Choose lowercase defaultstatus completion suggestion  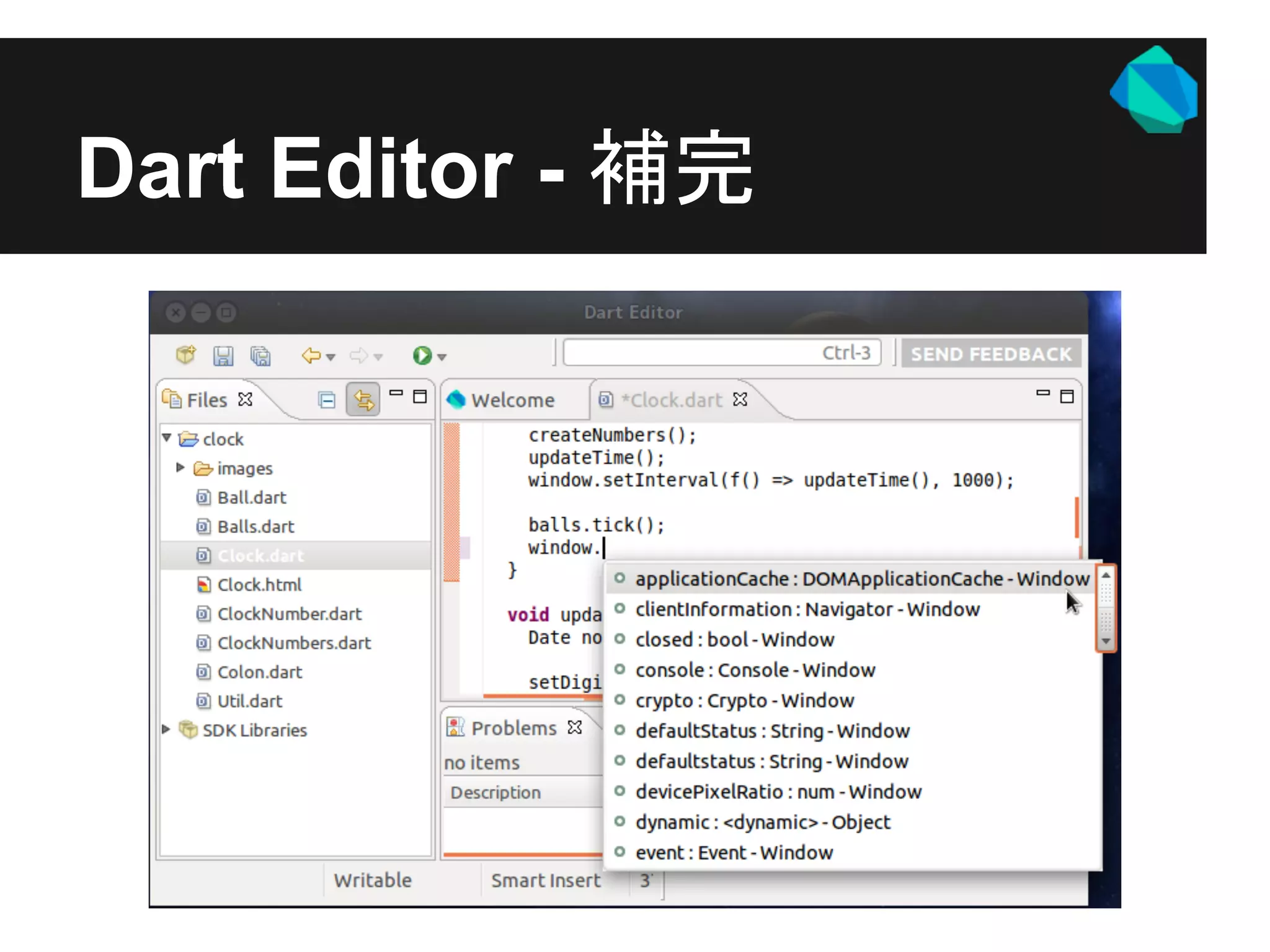(850, 761)
